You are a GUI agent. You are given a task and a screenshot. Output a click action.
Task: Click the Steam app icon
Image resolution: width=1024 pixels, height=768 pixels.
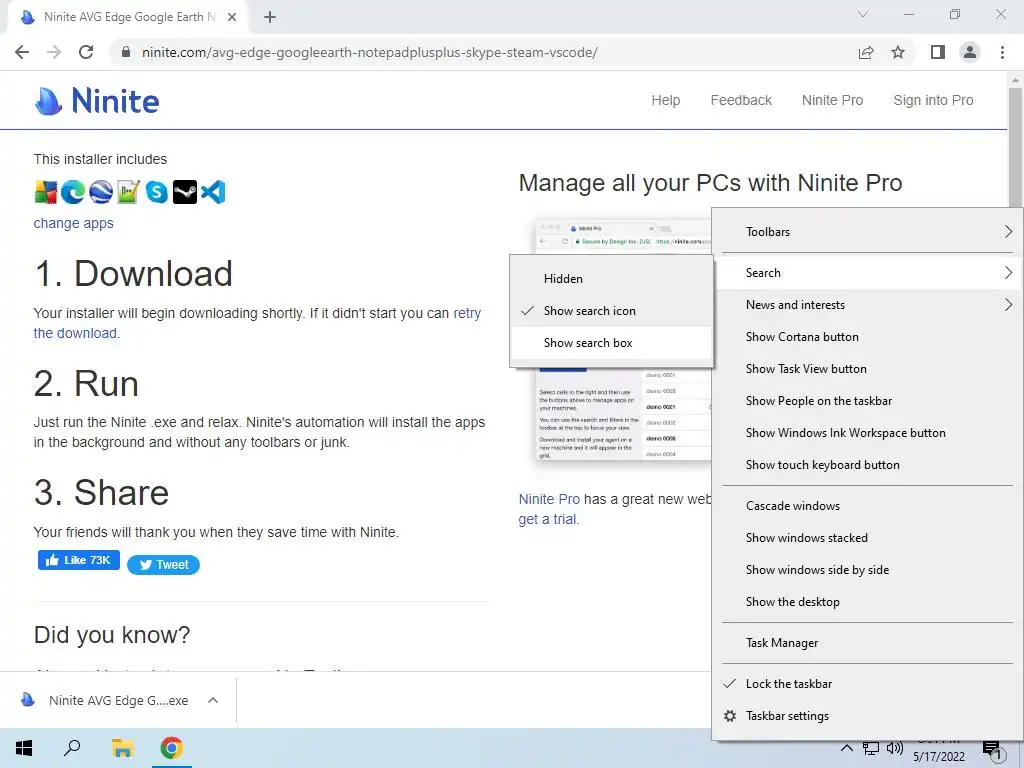pyautogui.click(x=185, y=192)
